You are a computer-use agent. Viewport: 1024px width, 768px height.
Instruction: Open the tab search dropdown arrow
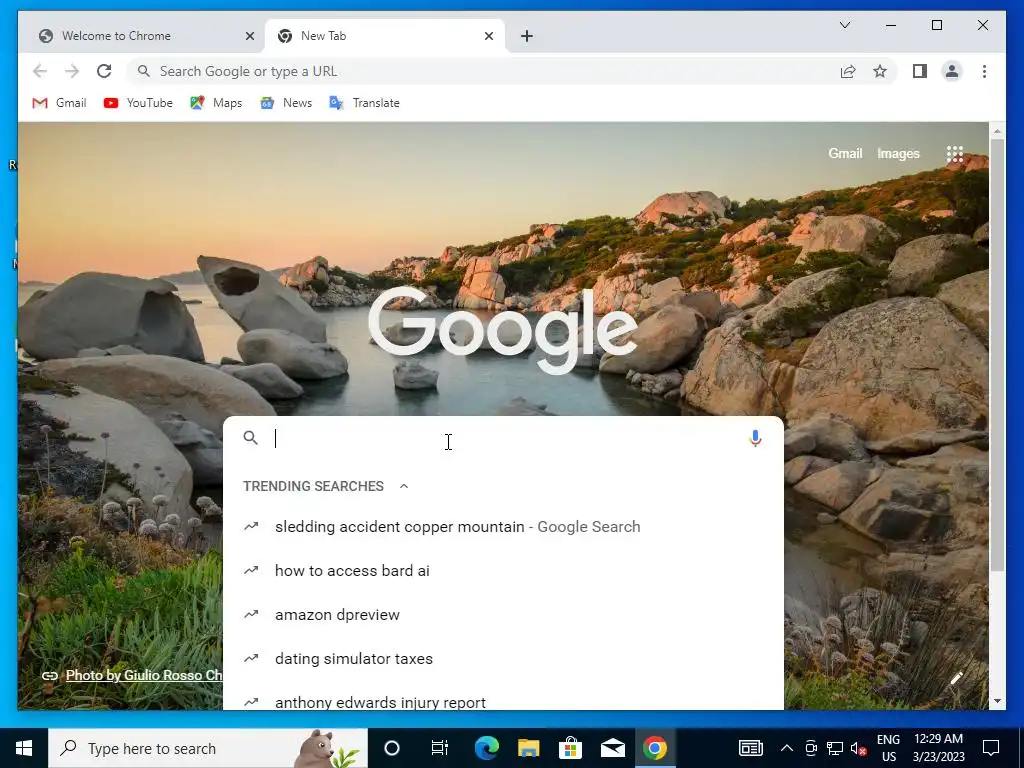point(844,25)
